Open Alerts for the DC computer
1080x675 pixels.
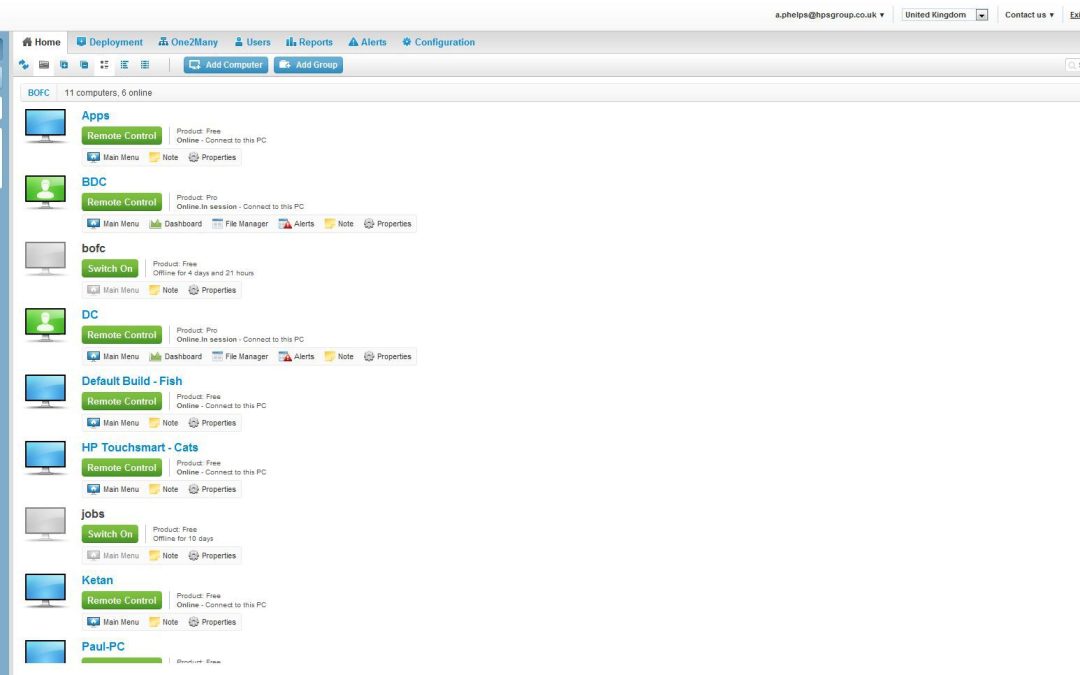point(296,357)
